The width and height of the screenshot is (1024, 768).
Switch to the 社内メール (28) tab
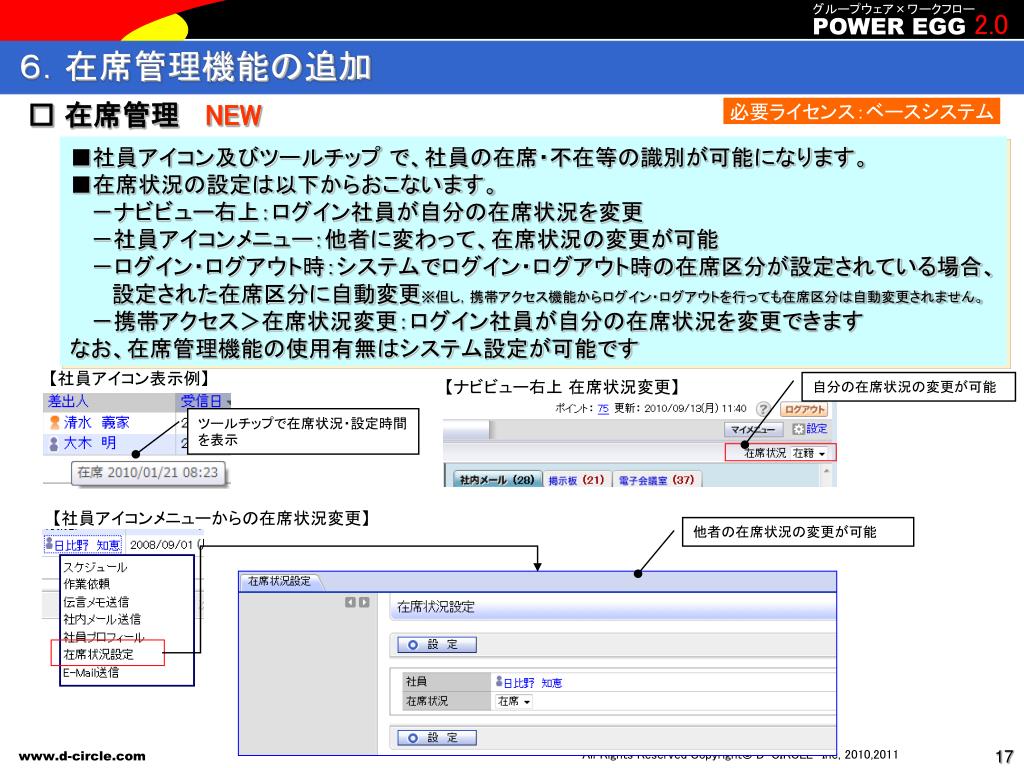(x=496, y=479)
